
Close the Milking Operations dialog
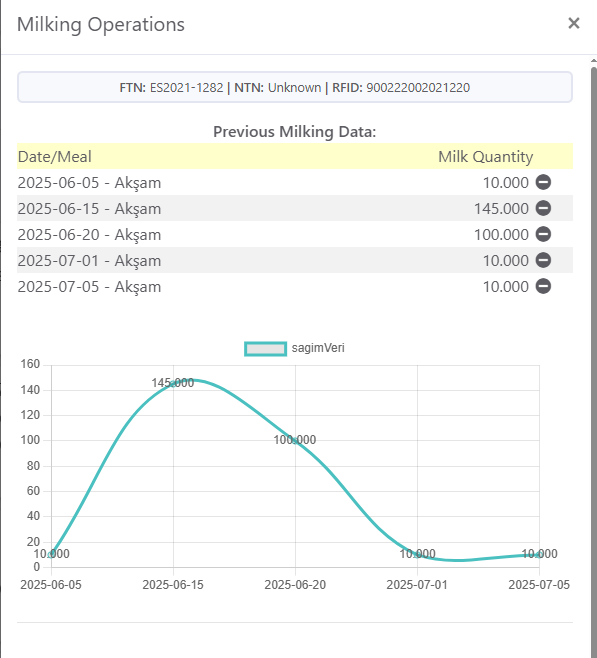[574, 23]
